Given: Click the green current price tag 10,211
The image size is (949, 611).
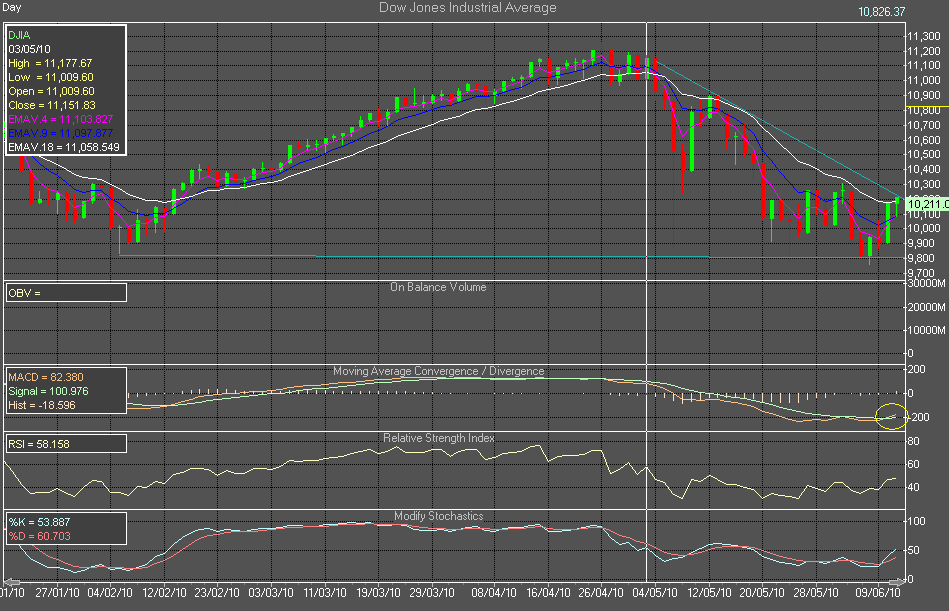Looking at the screenshot, I should [927, 204].
